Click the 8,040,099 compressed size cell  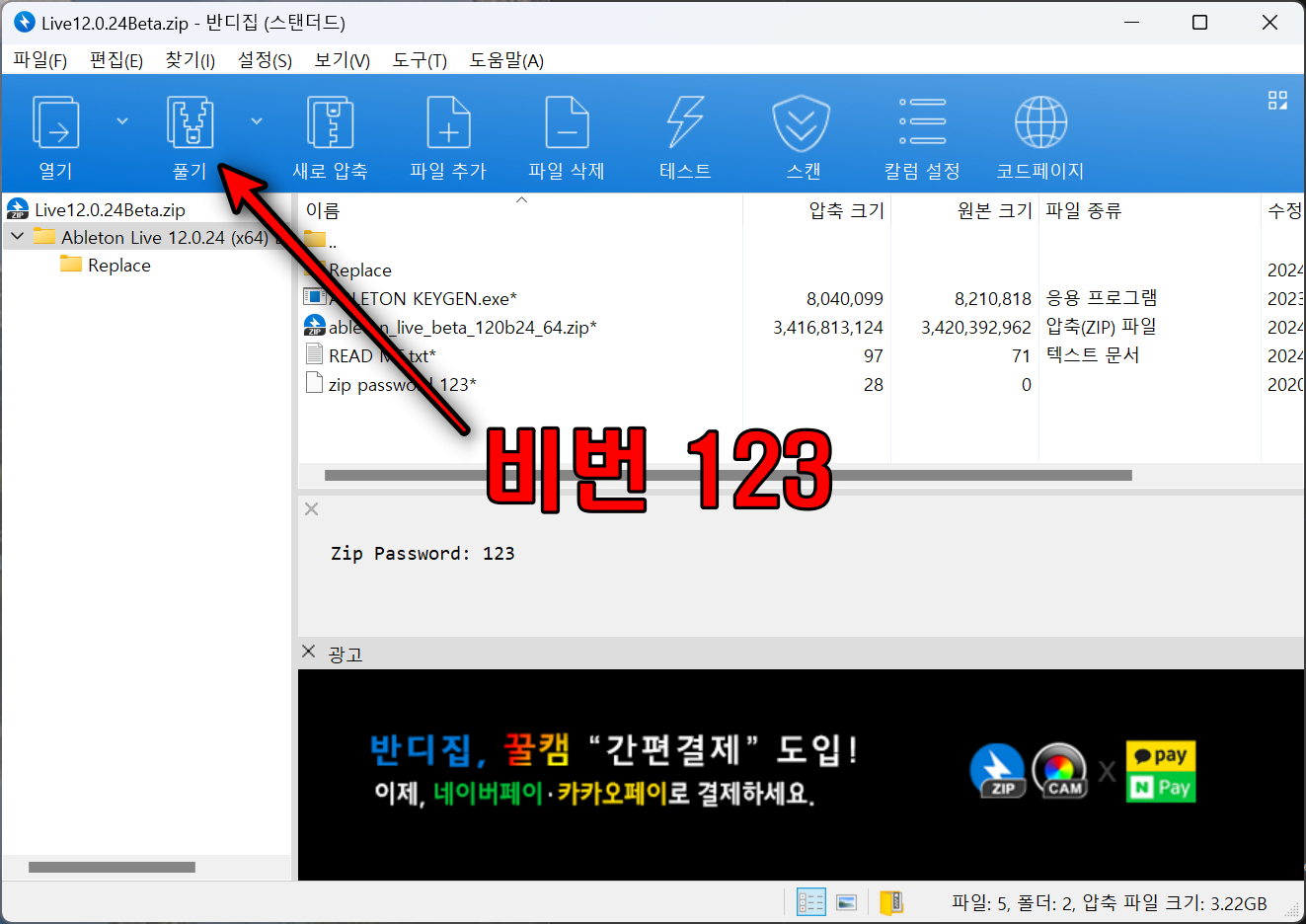(844, 298)
